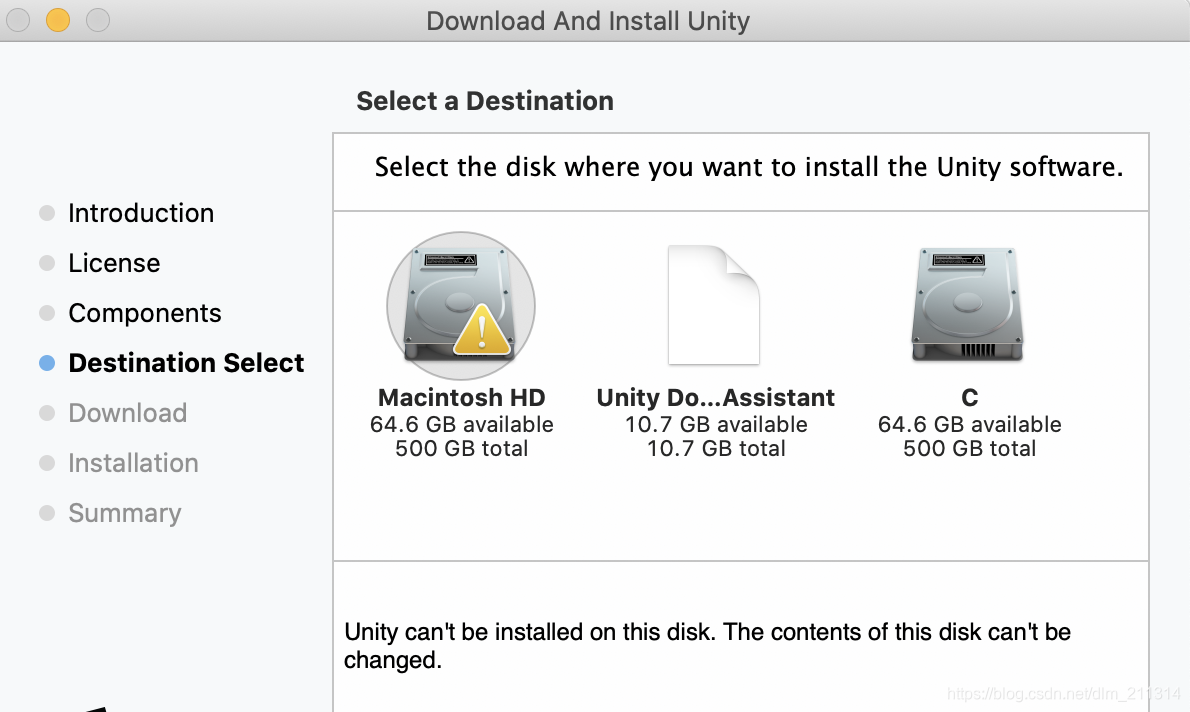Click the blue bullet beside Destination Select

[x=47, y=363]
